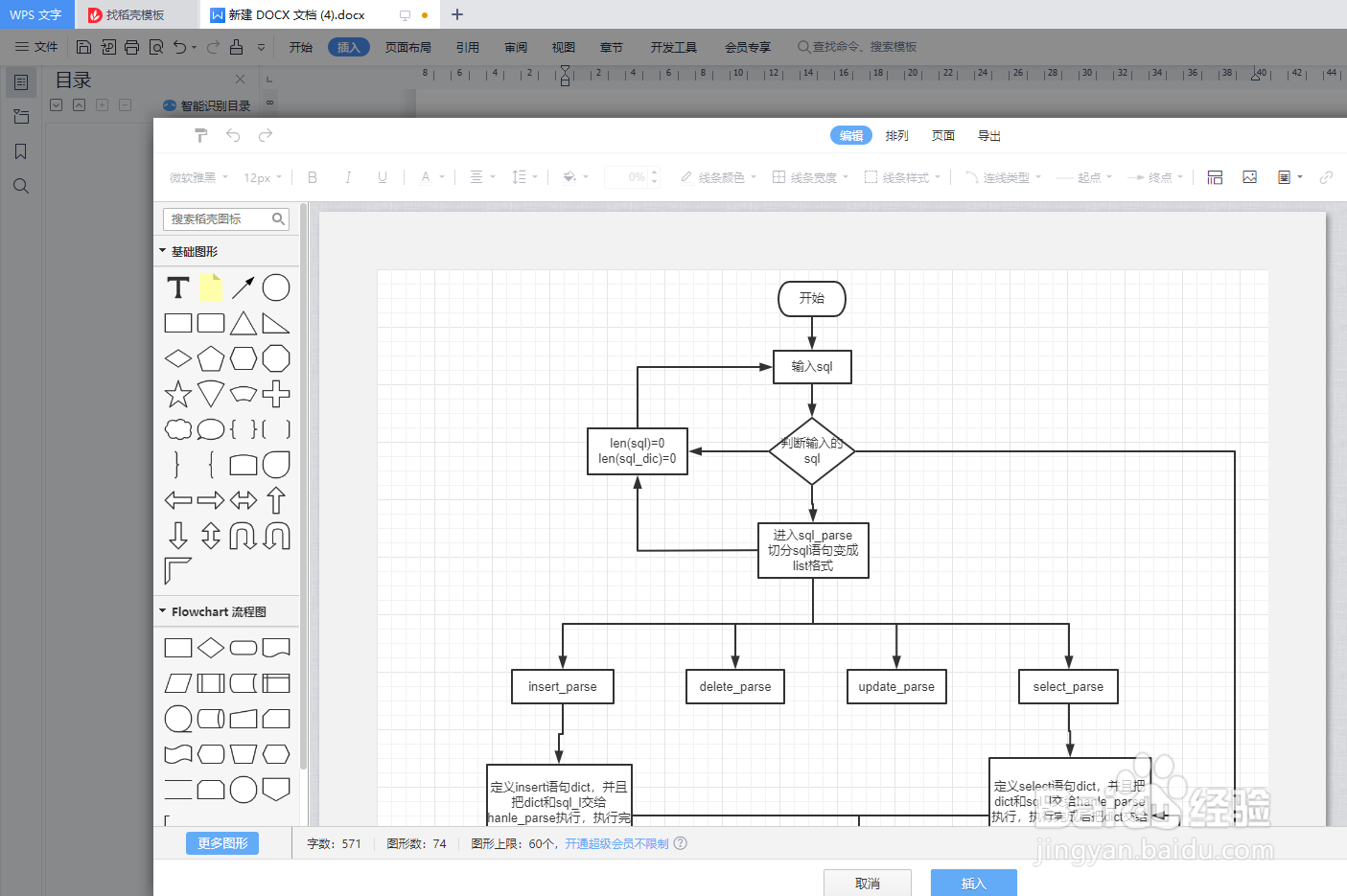
Task: Open bookmark icon in left sidebar
Action: coord(21,151)
